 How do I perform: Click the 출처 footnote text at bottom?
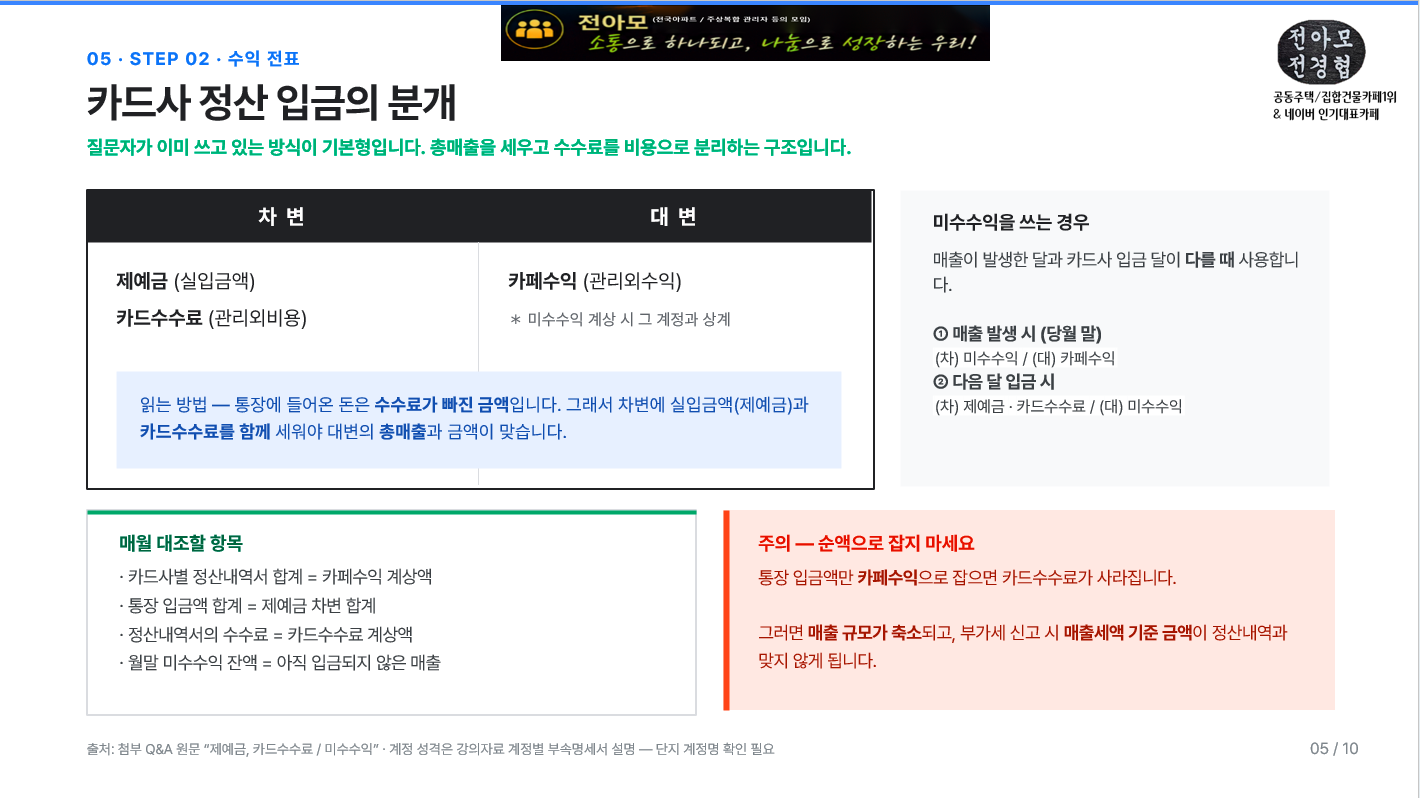430,749
